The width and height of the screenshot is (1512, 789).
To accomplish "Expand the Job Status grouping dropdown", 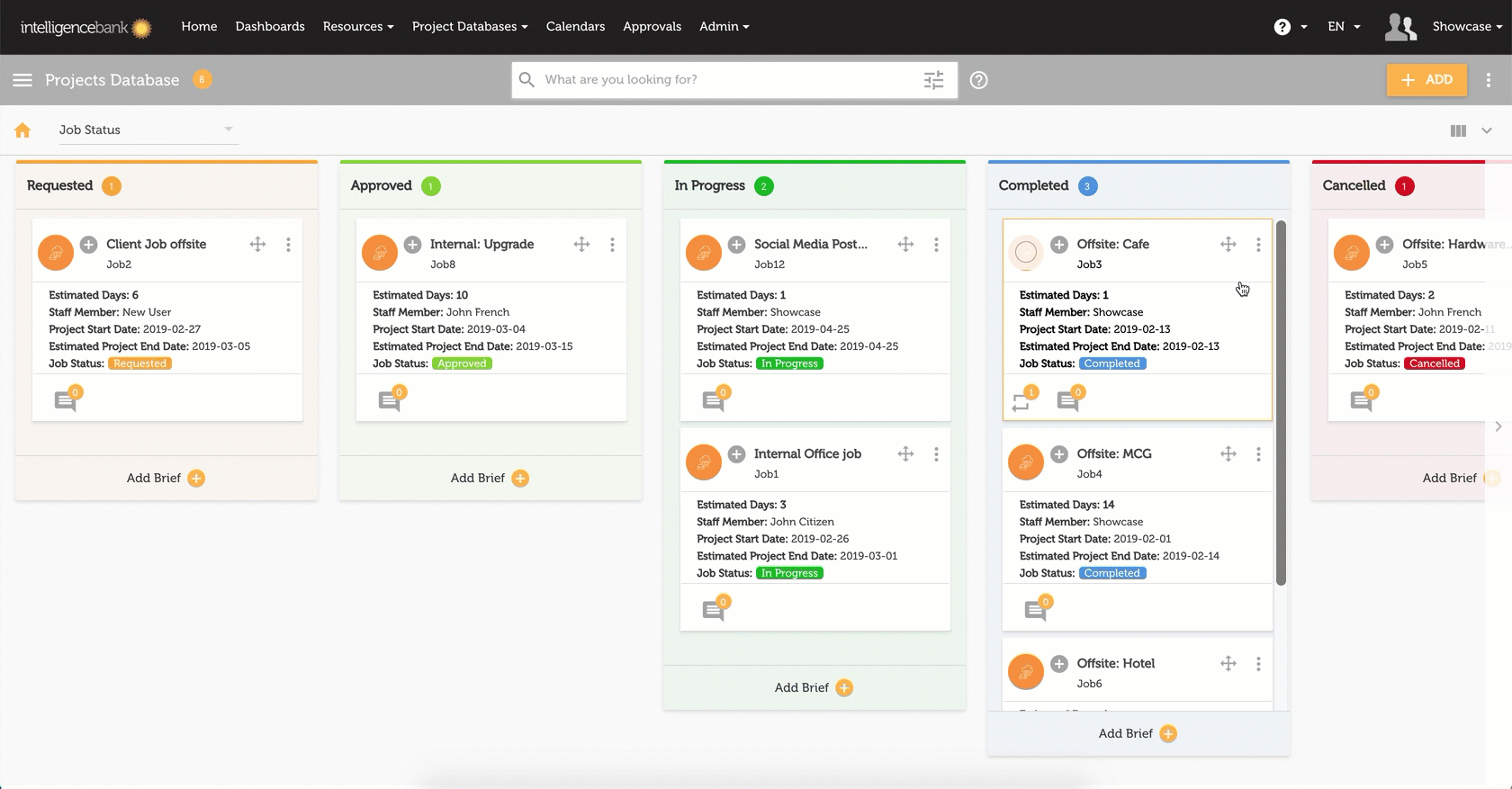I will pyautogui.click(x=146, y=130).
